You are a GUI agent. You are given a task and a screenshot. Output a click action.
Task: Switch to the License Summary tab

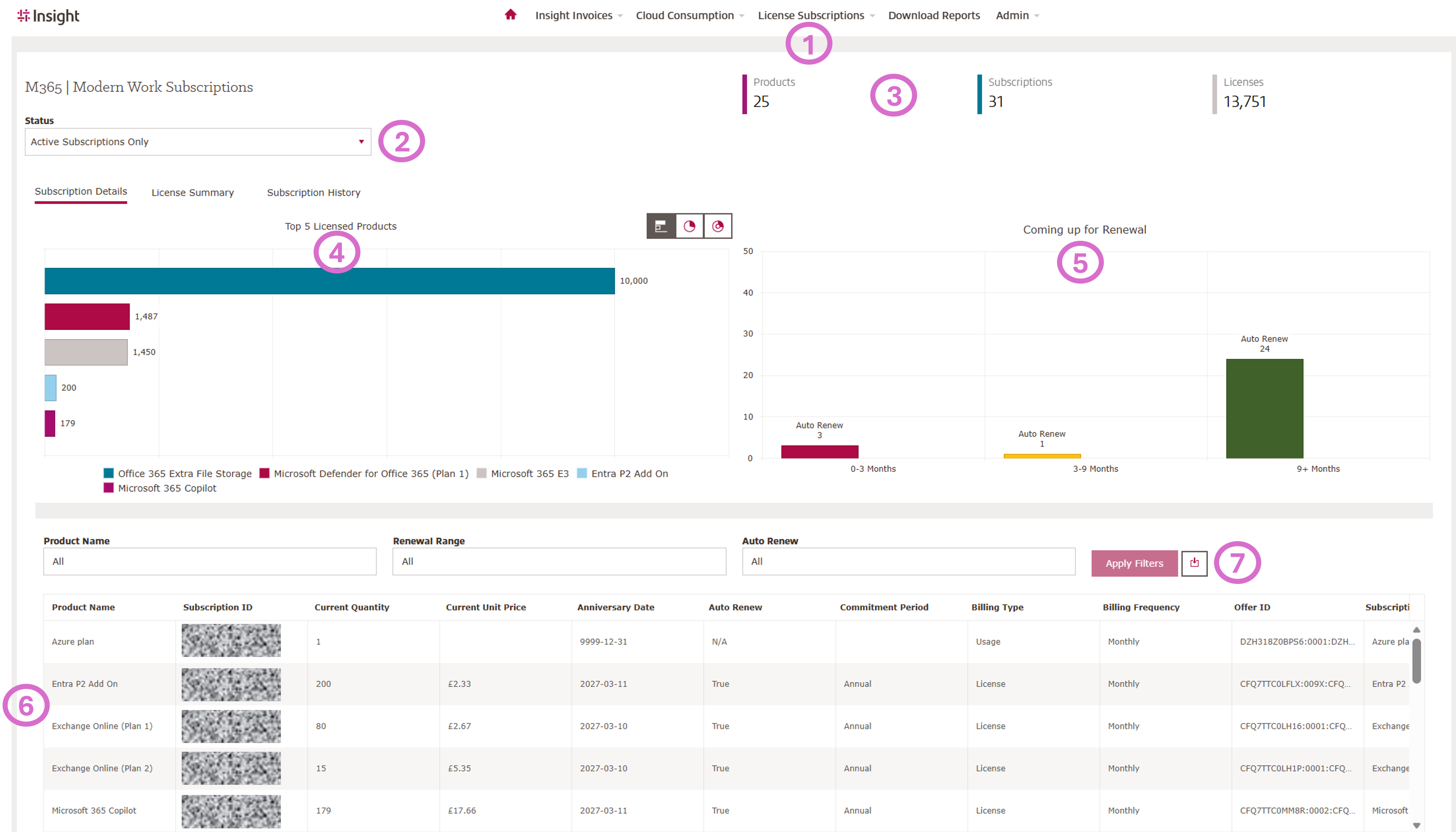pyautogui.click(x=193, y=192)
